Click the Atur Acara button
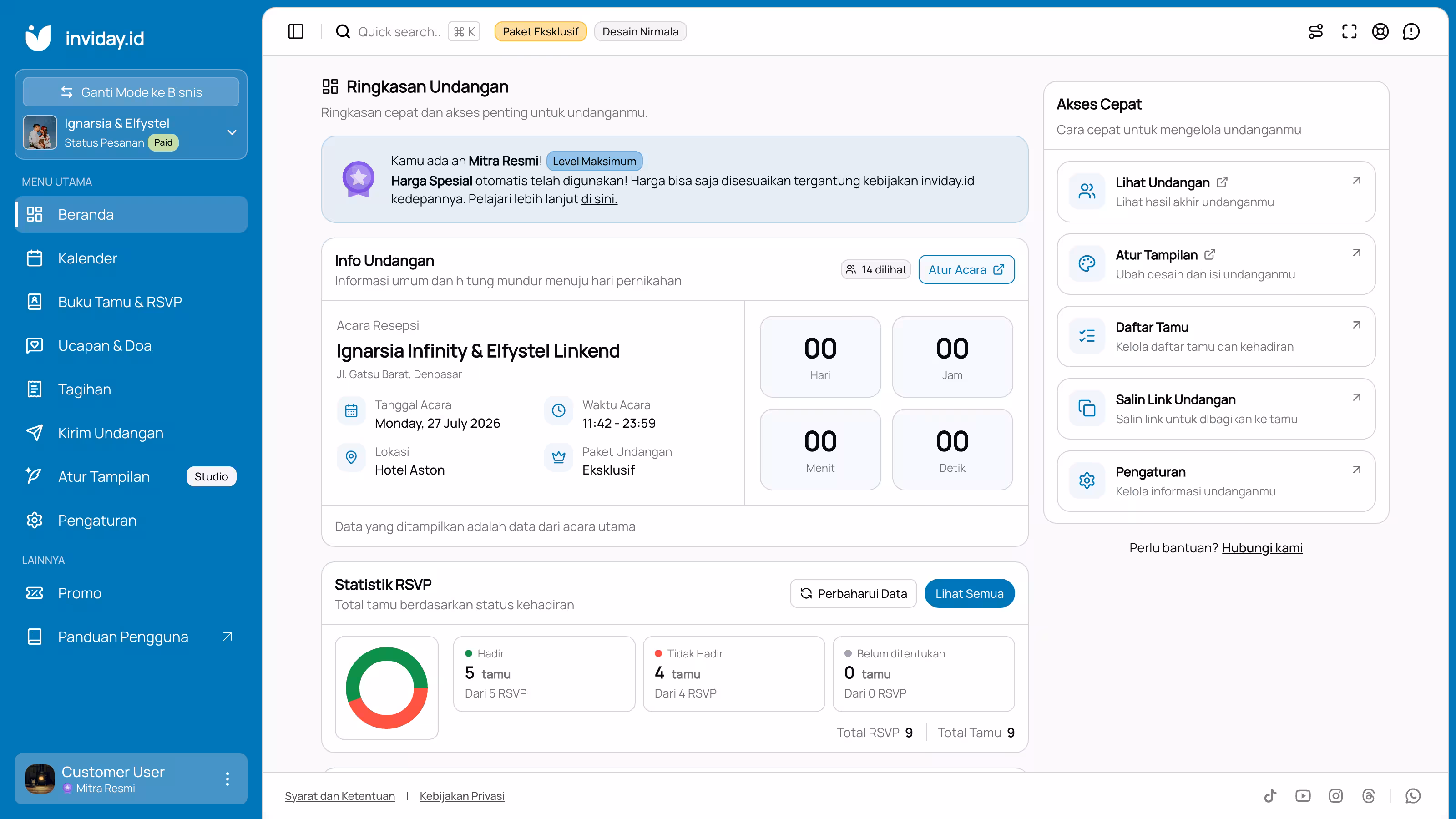This screenshot has width=1456, height=819. coord(966,270)
